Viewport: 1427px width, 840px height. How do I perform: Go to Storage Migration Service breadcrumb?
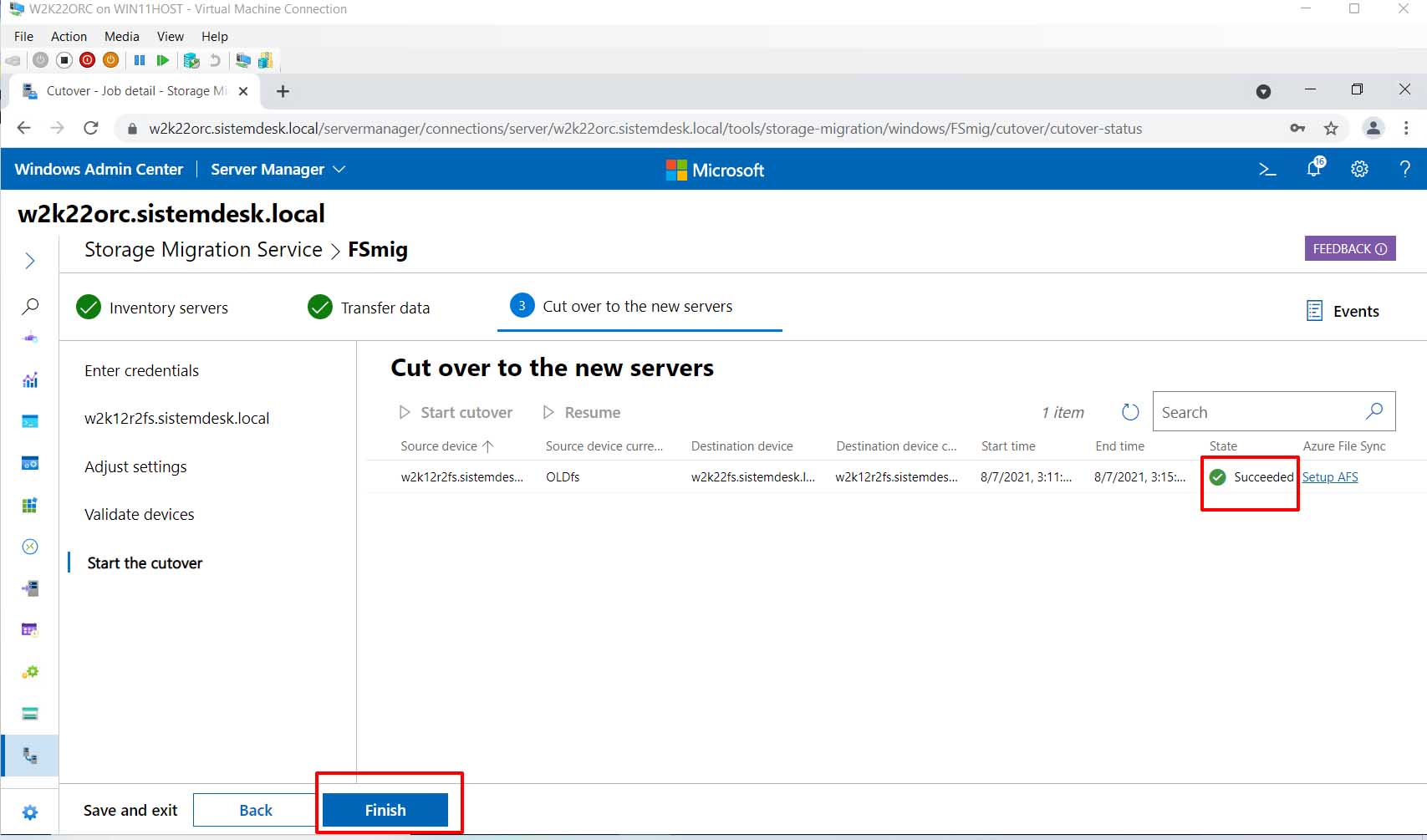(203, 249)
